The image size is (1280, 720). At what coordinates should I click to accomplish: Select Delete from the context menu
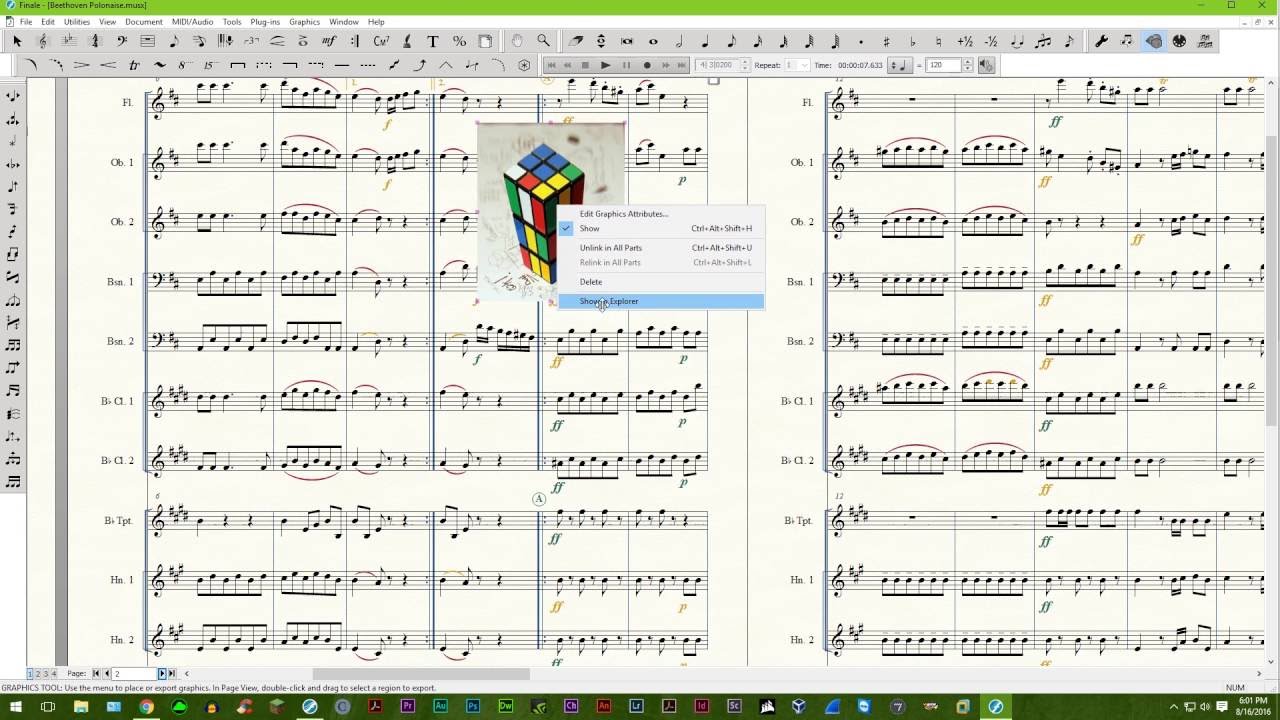pyautogui.click(x=660, y=282)
